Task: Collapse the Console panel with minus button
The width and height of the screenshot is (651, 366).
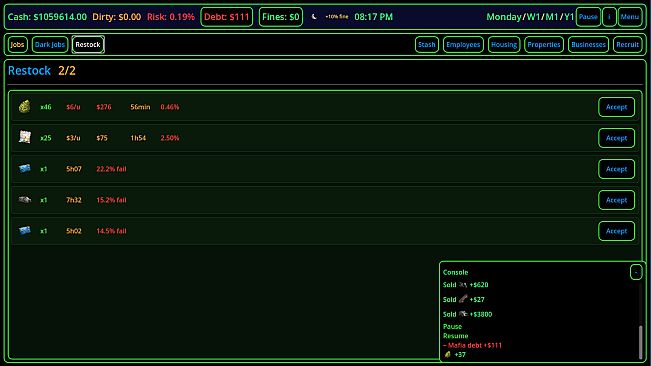Action: [636, 273]
